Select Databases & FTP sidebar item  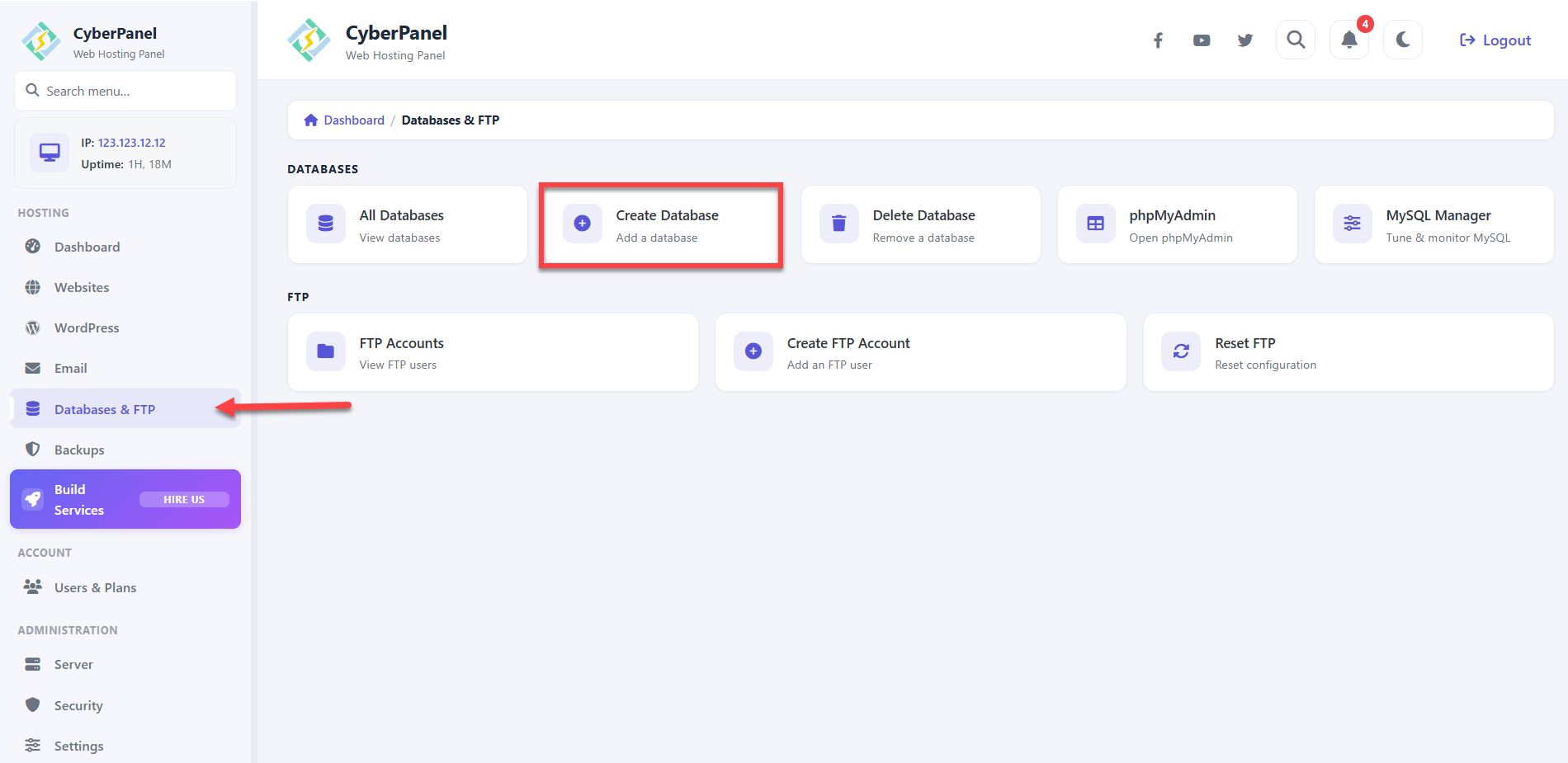coord(125,409)
